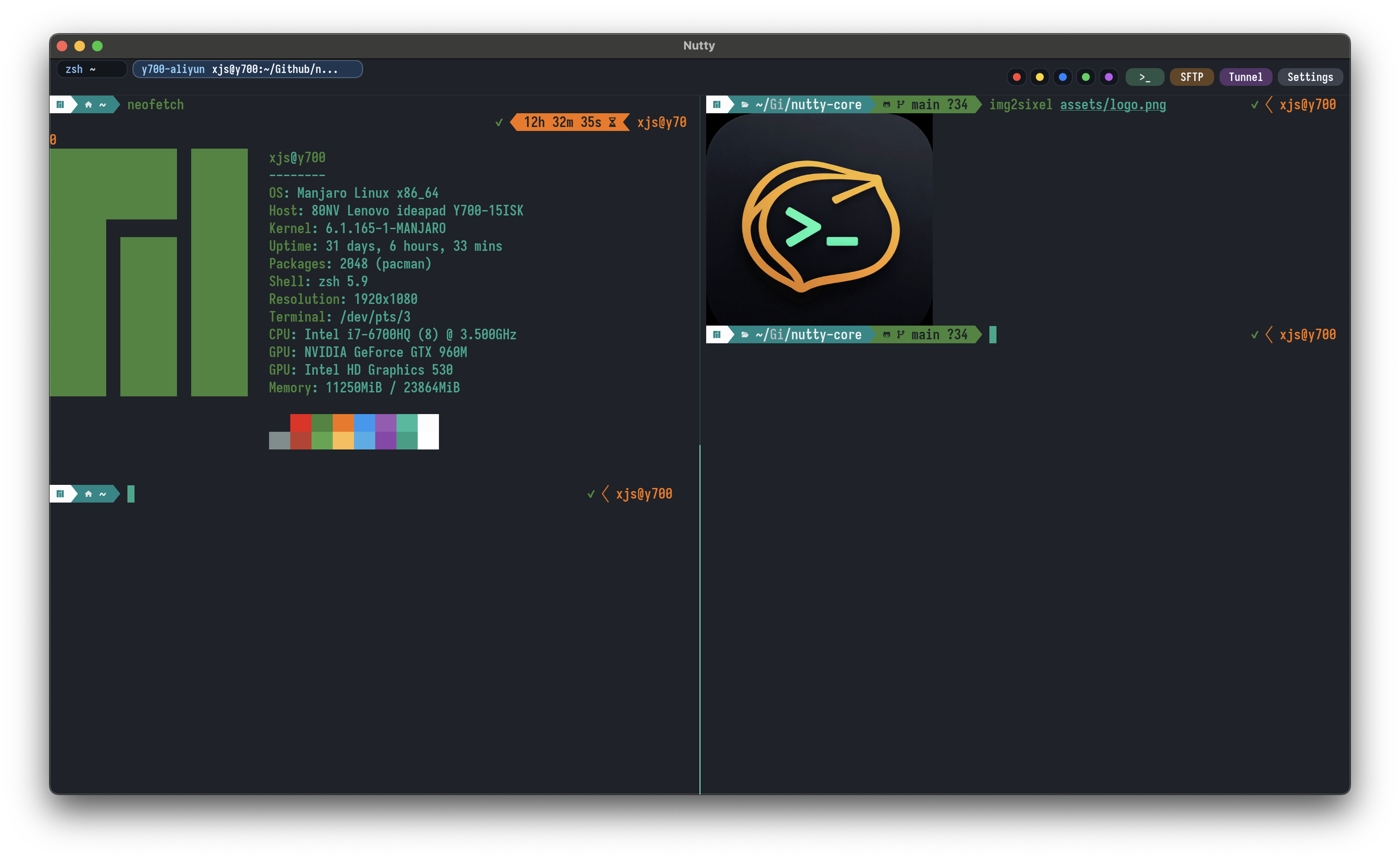Open the SFTP panel
This screenshot has height=860, width=1400.
pos(1191,77)
